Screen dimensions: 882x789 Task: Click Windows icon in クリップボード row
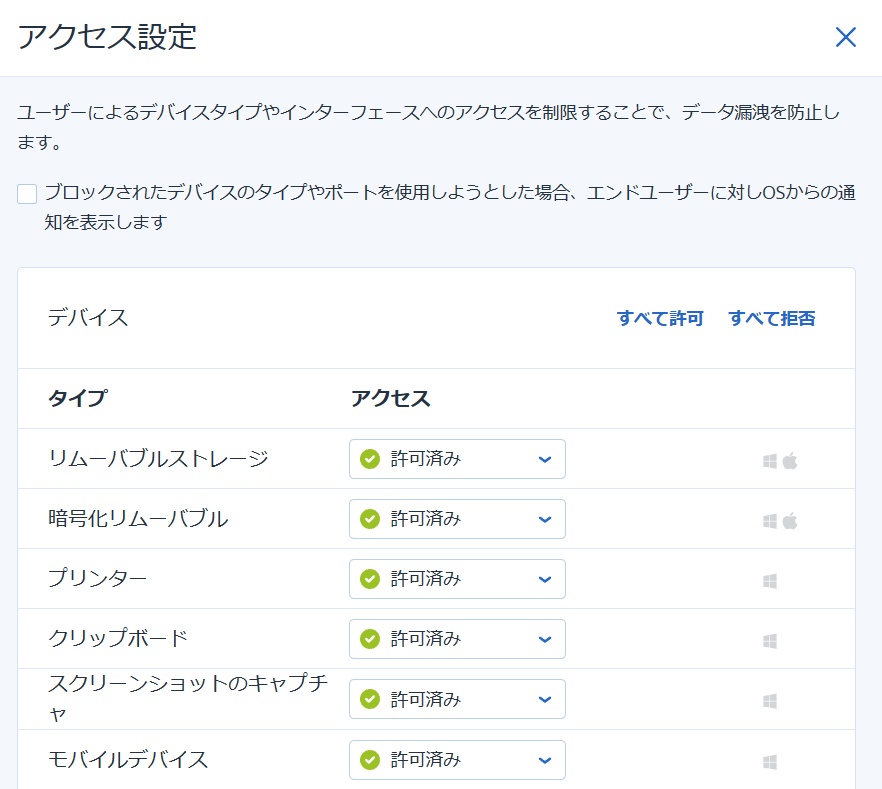770,641
